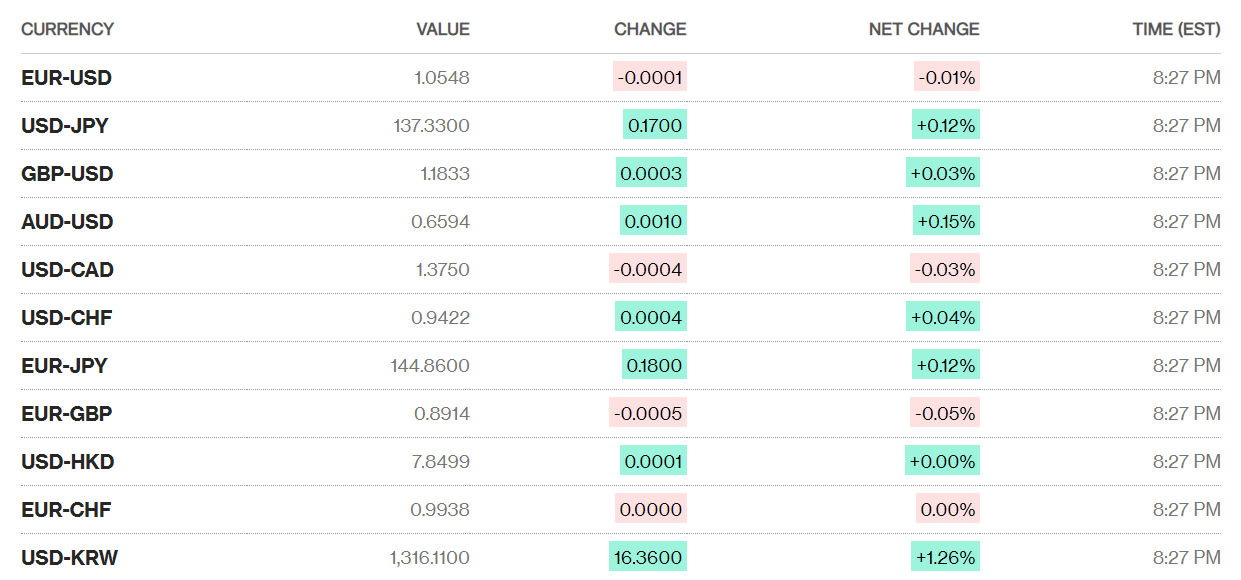The width and height of the screenshot is (1241, 580).
Task: Click the 137.3300 value for USD-JPY
Action: (x=432, y=126)
